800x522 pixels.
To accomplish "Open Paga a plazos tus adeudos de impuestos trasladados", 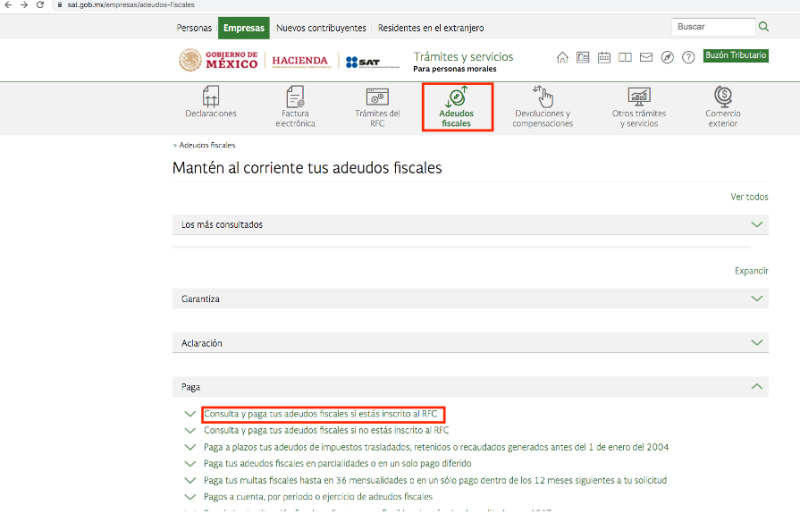I will tap(436, 447).
